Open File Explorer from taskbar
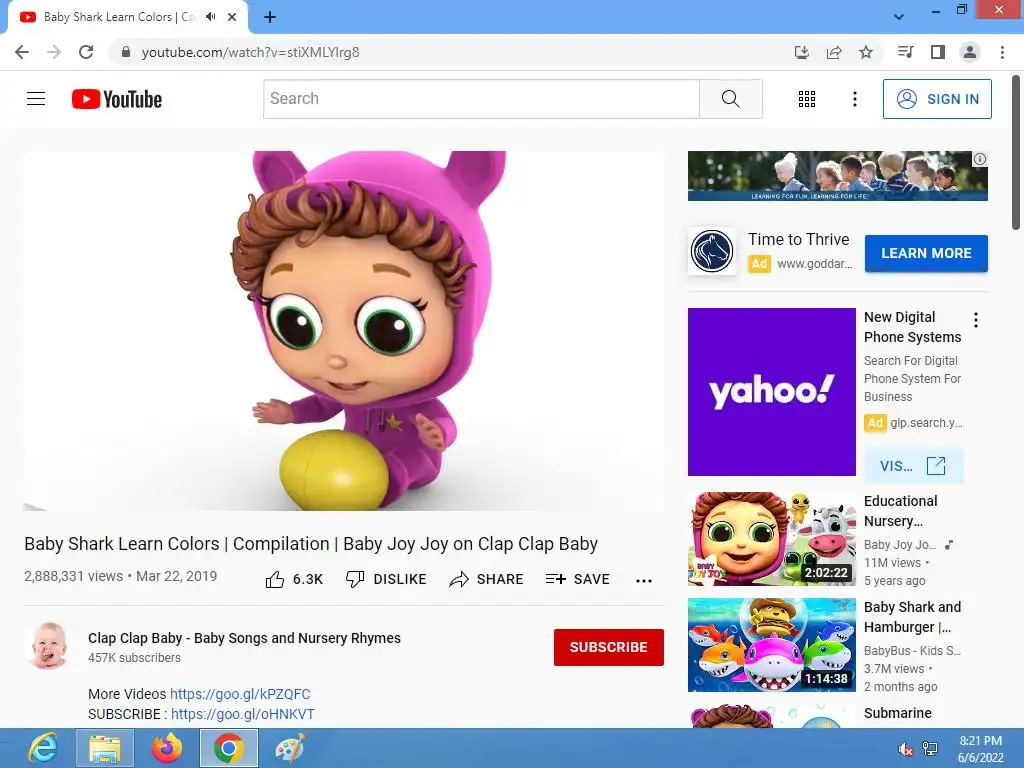This screenshot has width=1024, height=768. point(105,748)
